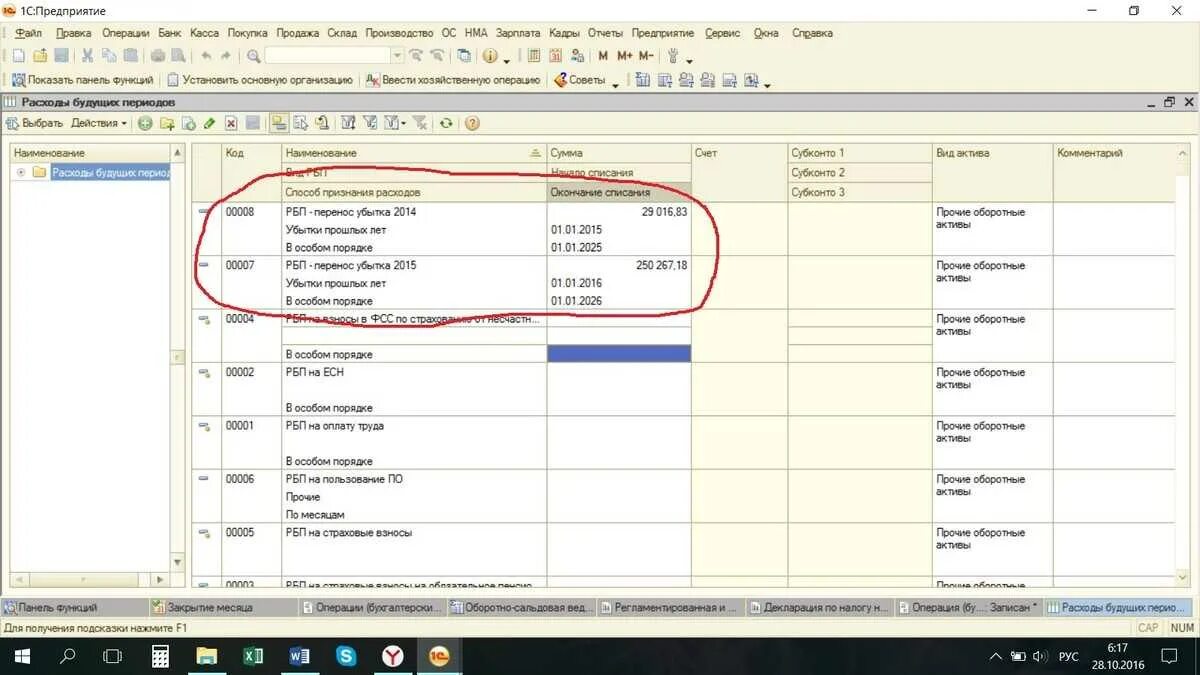
Task: Click the tools wrench icon in main toolbar
Action: (673, 56)
